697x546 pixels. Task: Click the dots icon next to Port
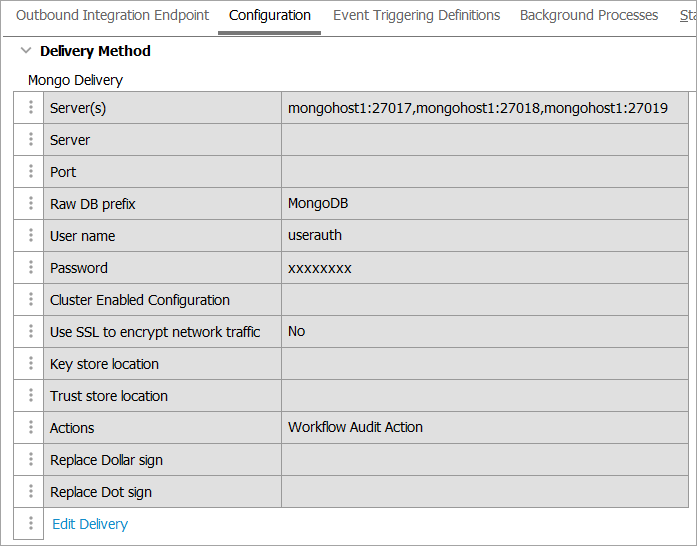[x=30, y=172]
